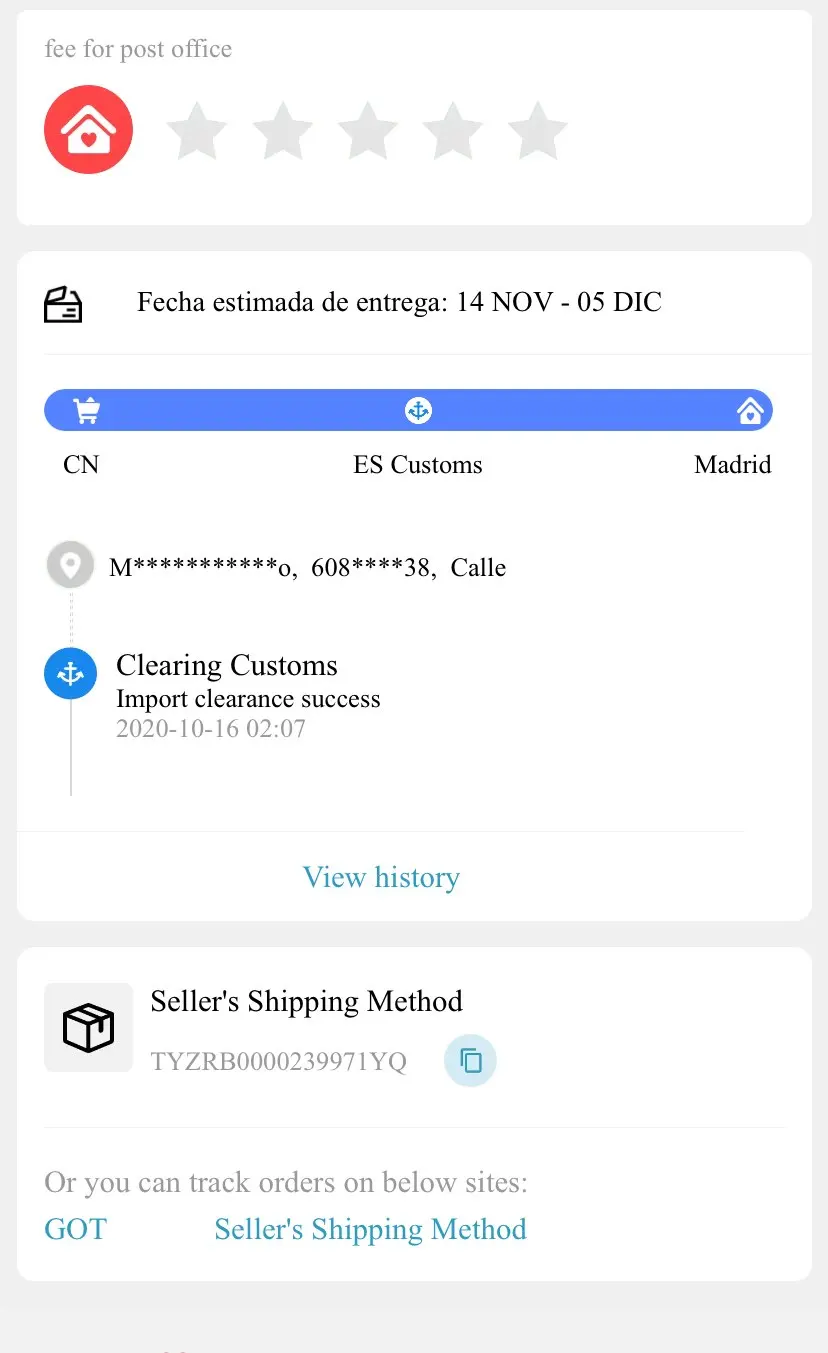The image size is (828, 1353).
Task: Tap the anchor customs icon on progress bar
Action: point(418,410)
